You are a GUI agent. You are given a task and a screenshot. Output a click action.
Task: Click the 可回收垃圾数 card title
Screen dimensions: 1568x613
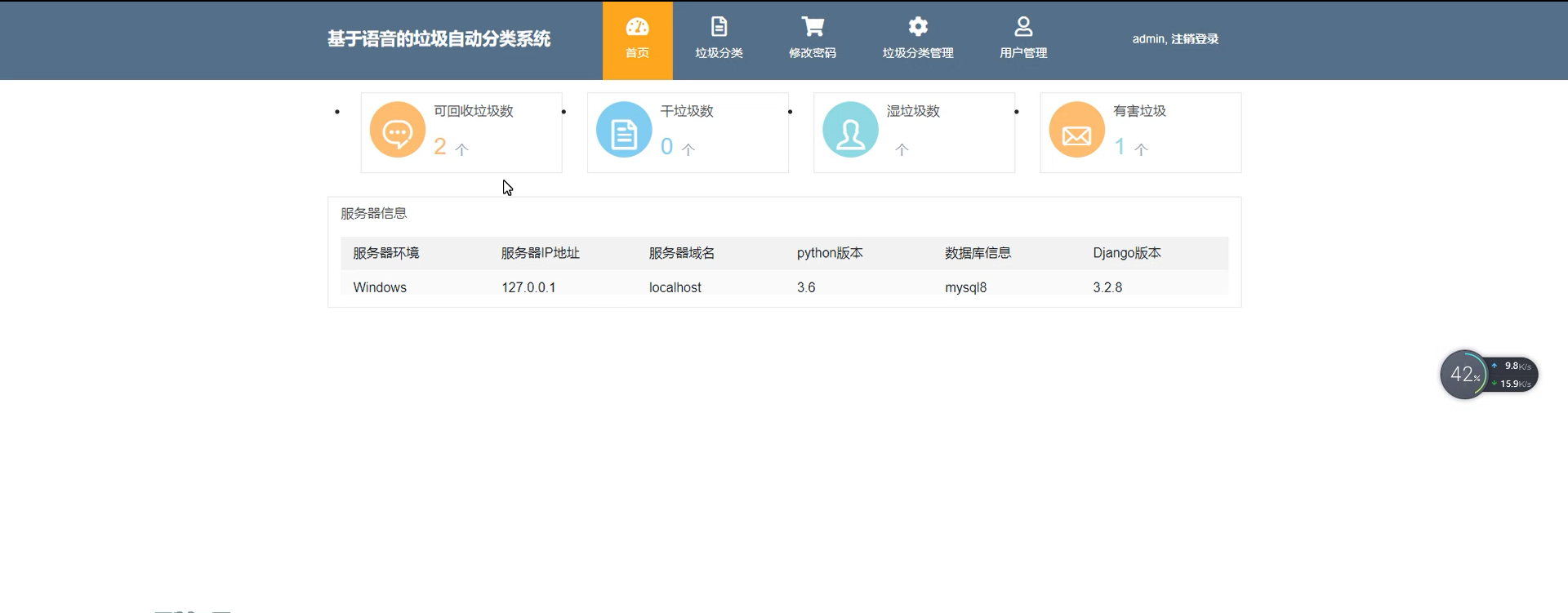(474, 111)
